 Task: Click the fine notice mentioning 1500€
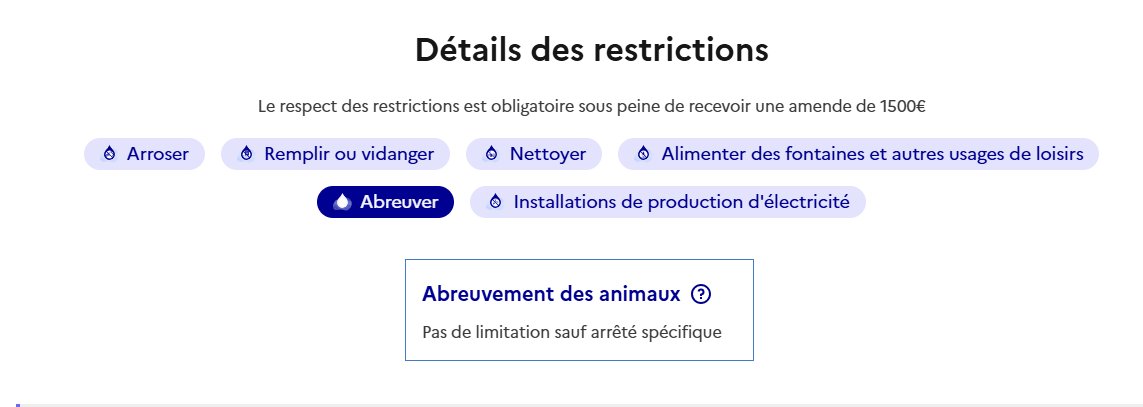pyautogui.click(x=592, y=106)
